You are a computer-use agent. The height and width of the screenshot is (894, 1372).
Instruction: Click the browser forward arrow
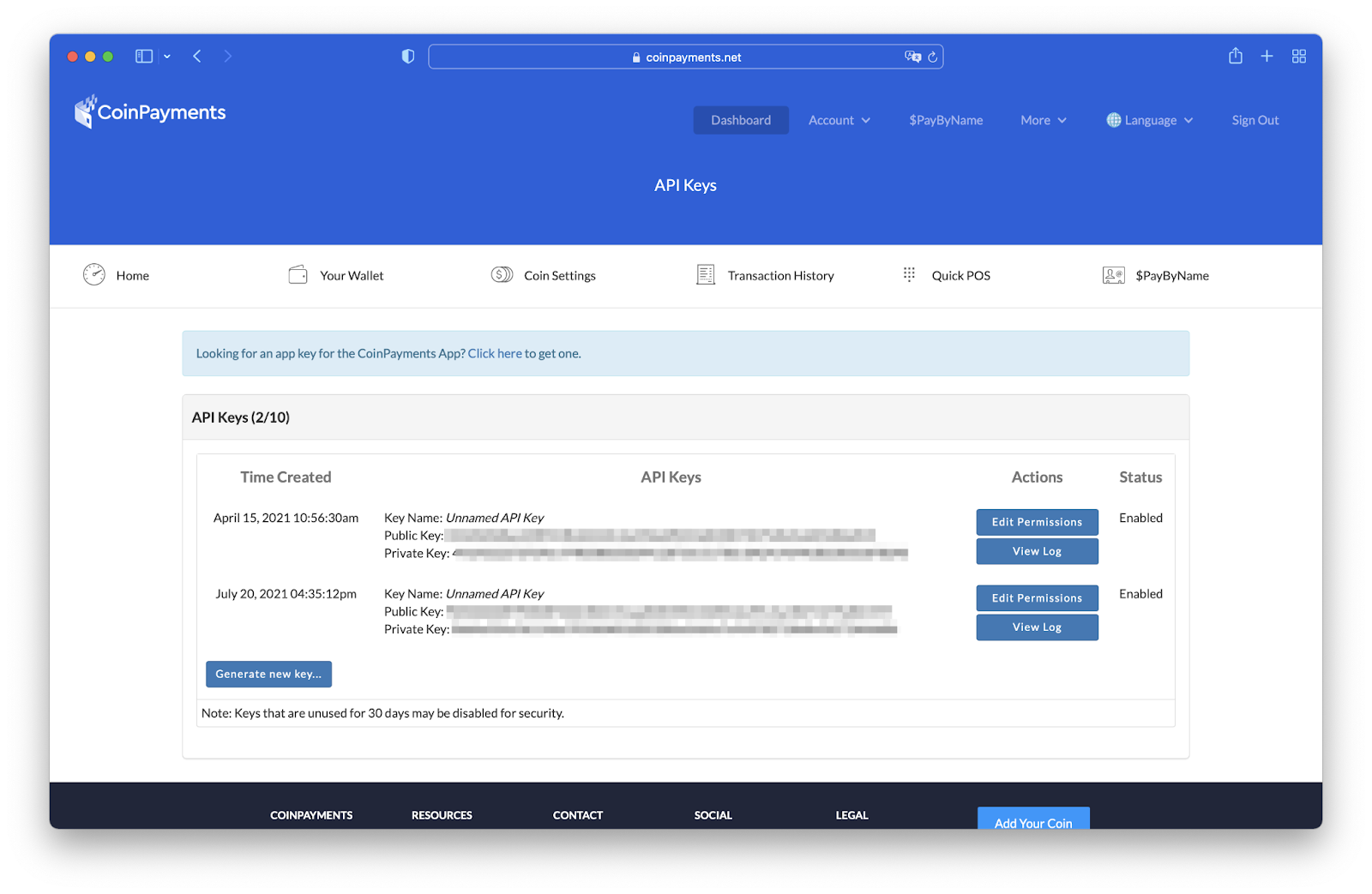[227, 57]
